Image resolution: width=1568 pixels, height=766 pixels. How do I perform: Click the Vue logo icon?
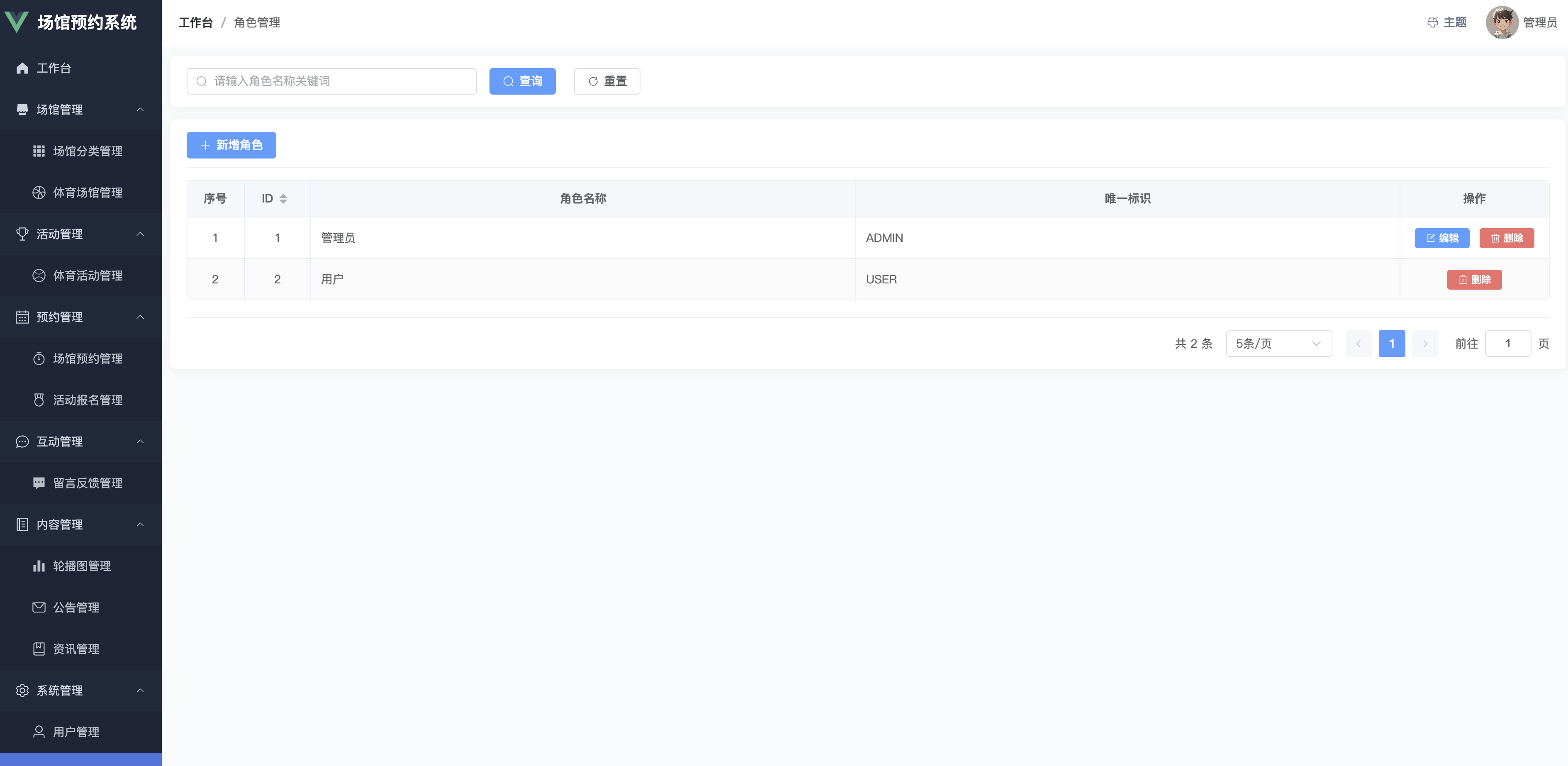tap(17, 22)
